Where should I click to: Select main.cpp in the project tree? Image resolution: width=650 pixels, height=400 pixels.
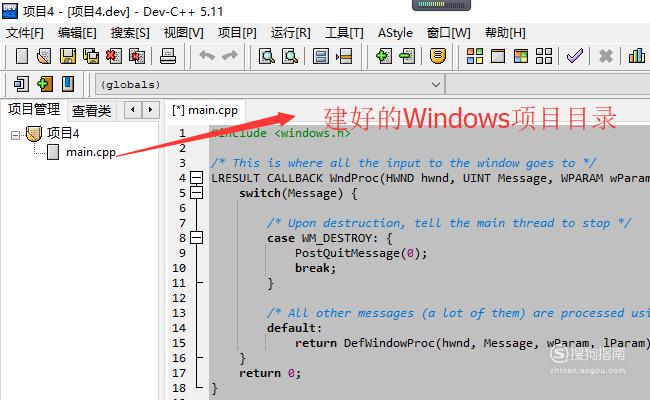point(91,152)
